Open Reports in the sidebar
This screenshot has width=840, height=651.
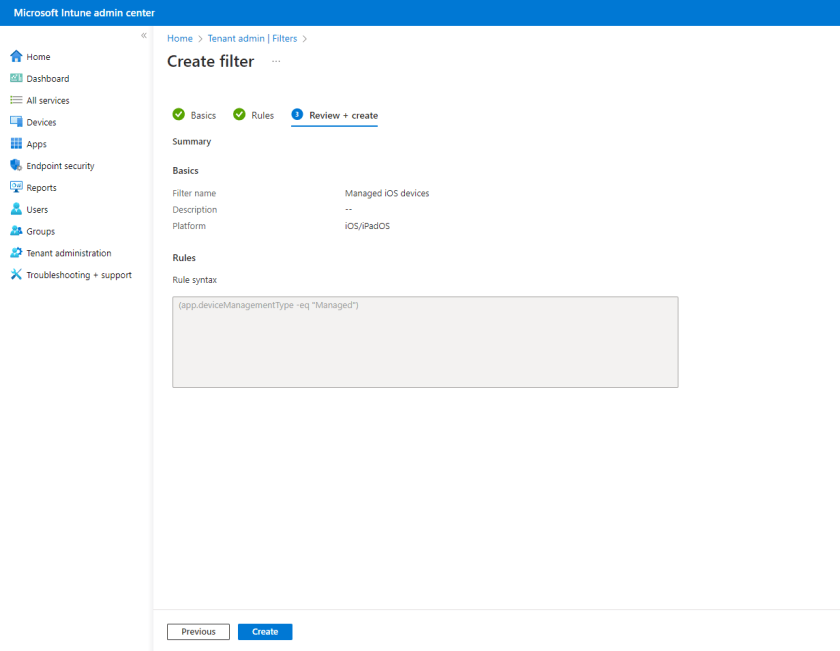41,188
